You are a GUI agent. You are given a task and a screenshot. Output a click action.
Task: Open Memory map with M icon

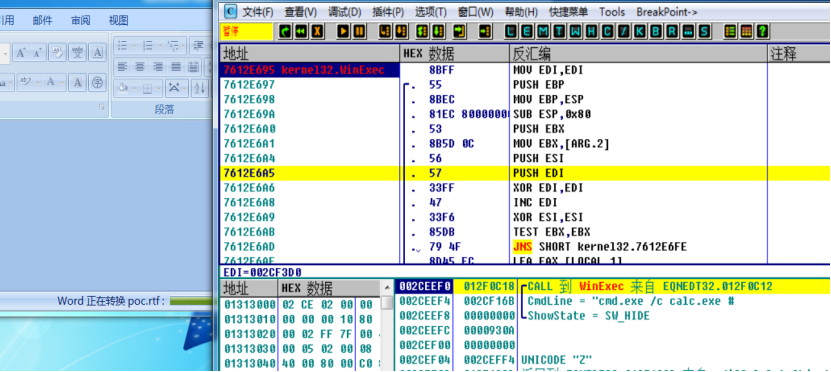(x=543, y=32)
